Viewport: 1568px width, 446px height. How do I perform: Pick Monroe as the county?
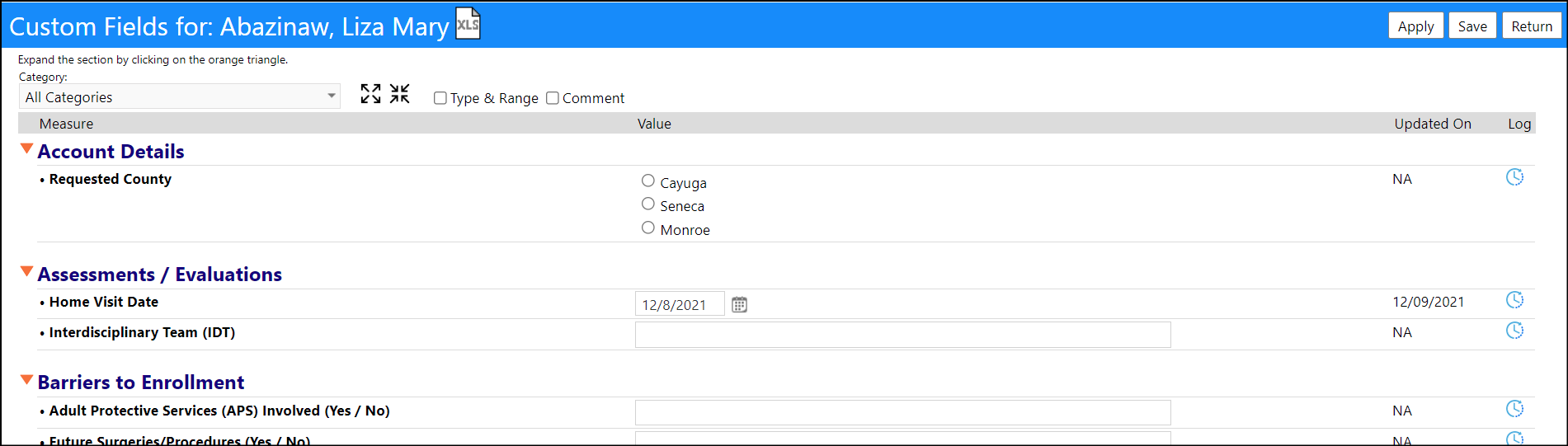point(648,228)
